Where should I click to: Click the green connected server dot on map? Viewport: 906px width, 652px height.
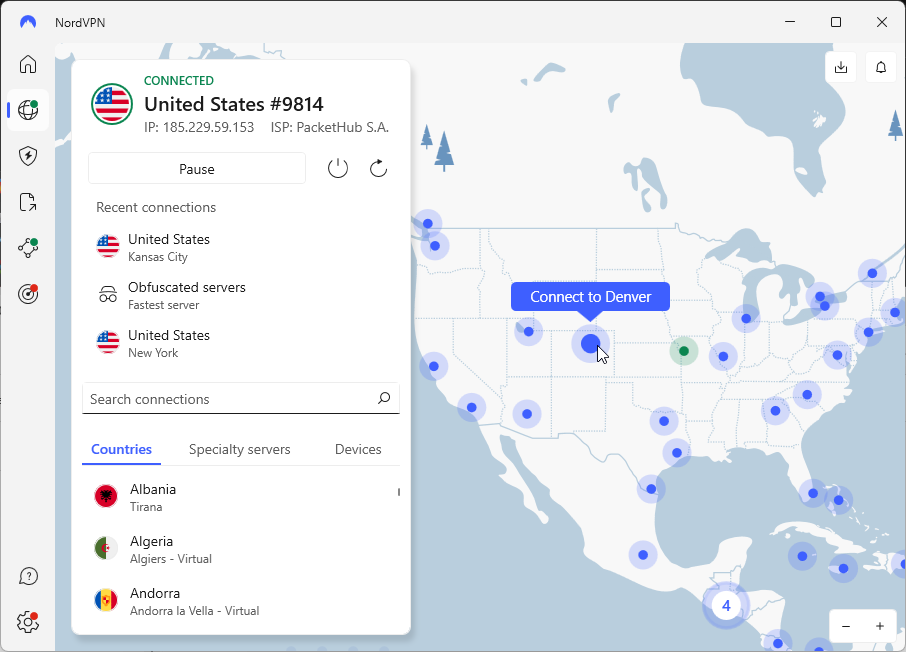click(684, 351)
